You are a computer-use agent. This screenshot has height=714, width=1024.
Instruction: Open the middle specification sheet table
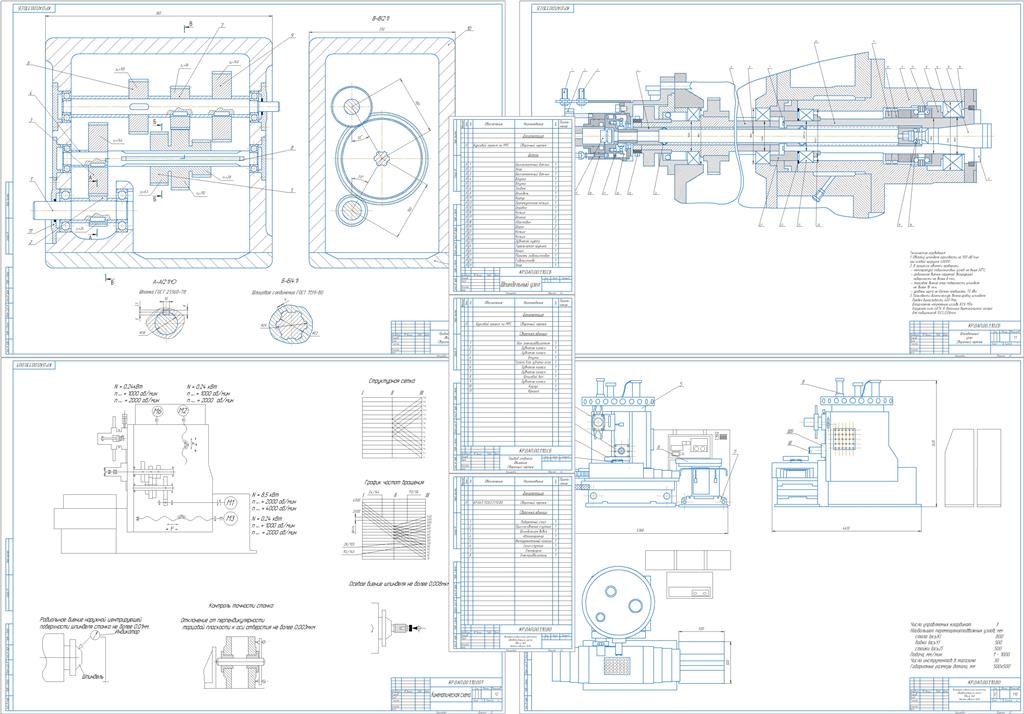pyautogui.click(x=511, y=384)
